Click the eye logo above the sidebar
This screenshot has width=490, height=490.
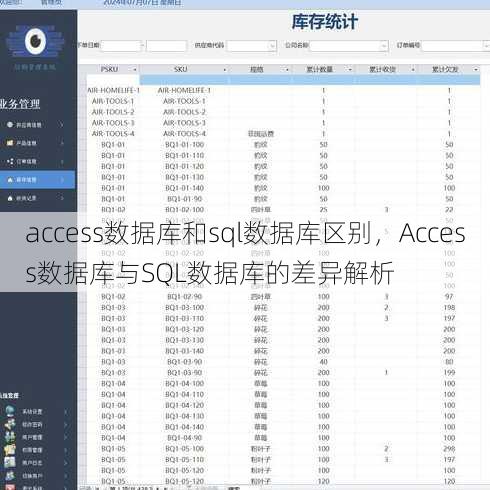tap(35, 41)
